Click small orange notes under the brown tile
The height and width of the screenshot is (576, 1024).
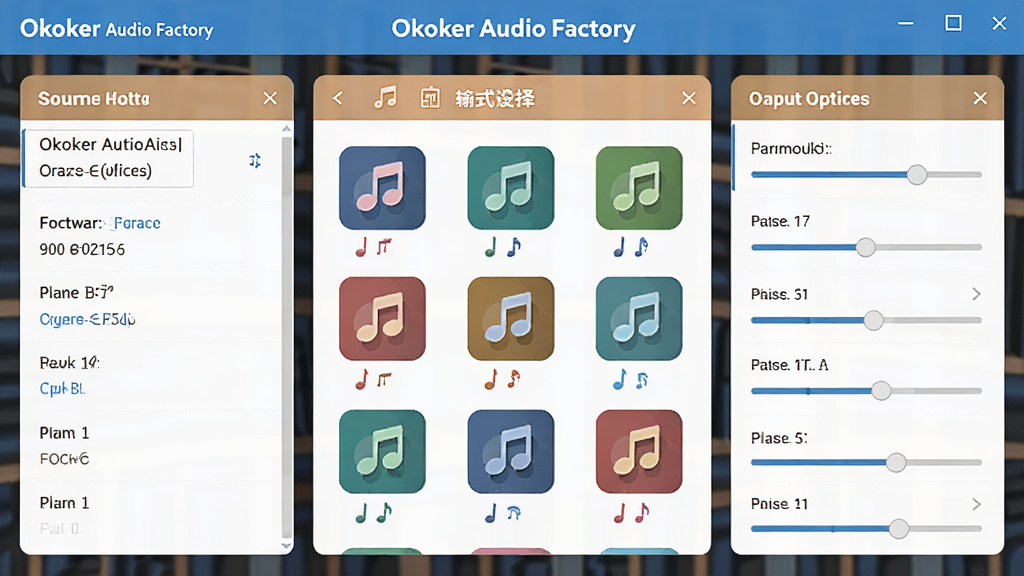[502, 379]
